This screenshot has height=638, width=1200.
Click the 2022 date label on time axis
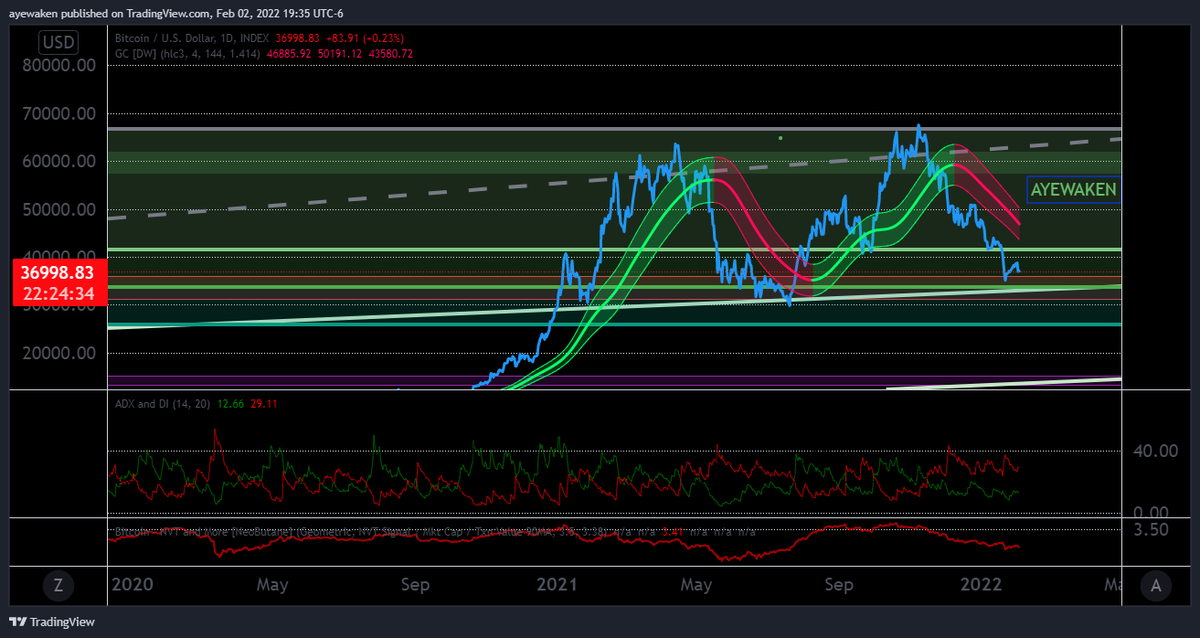click(x=981, y=586)
